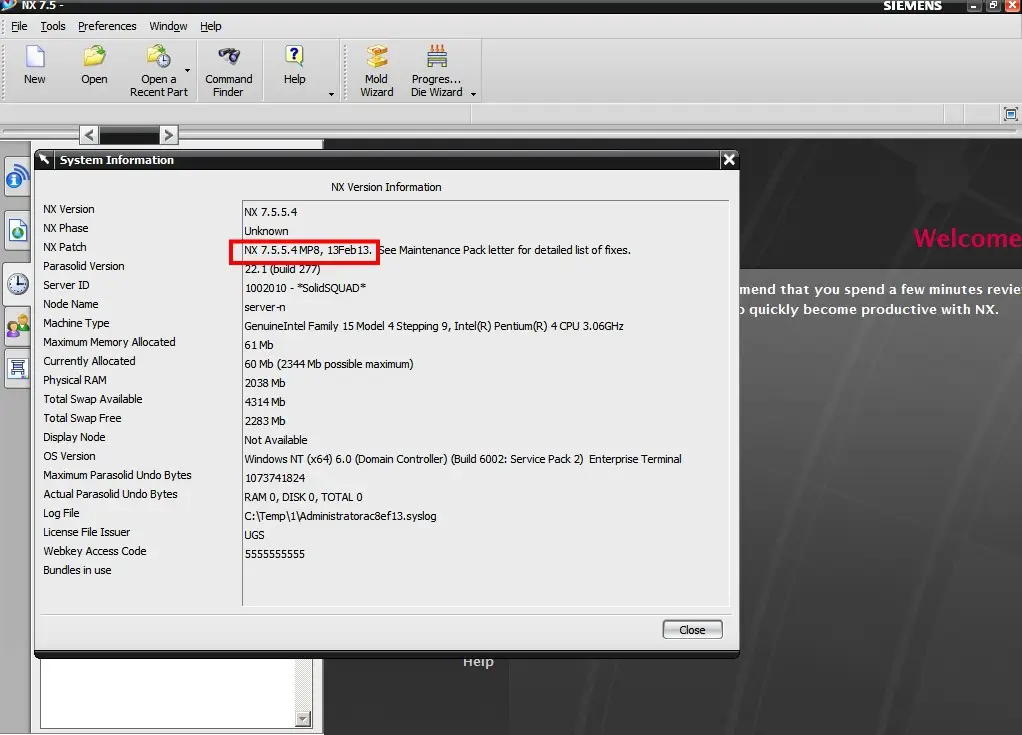Create a new file with New icon
Viewport: 1022px width, 735px height.
click(x=35, y=57)
